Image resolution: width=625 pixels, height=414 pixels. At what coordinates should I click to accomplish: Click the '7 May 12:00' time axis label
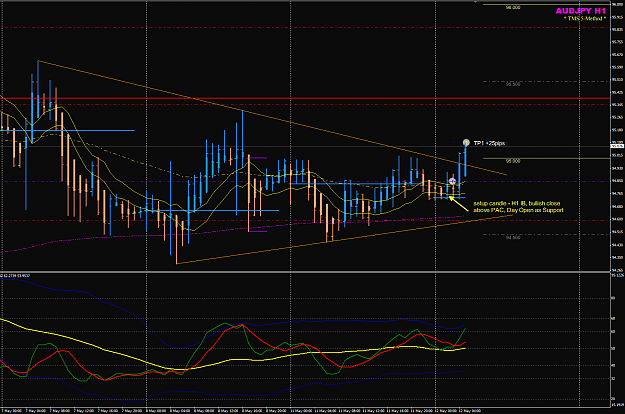84,410
